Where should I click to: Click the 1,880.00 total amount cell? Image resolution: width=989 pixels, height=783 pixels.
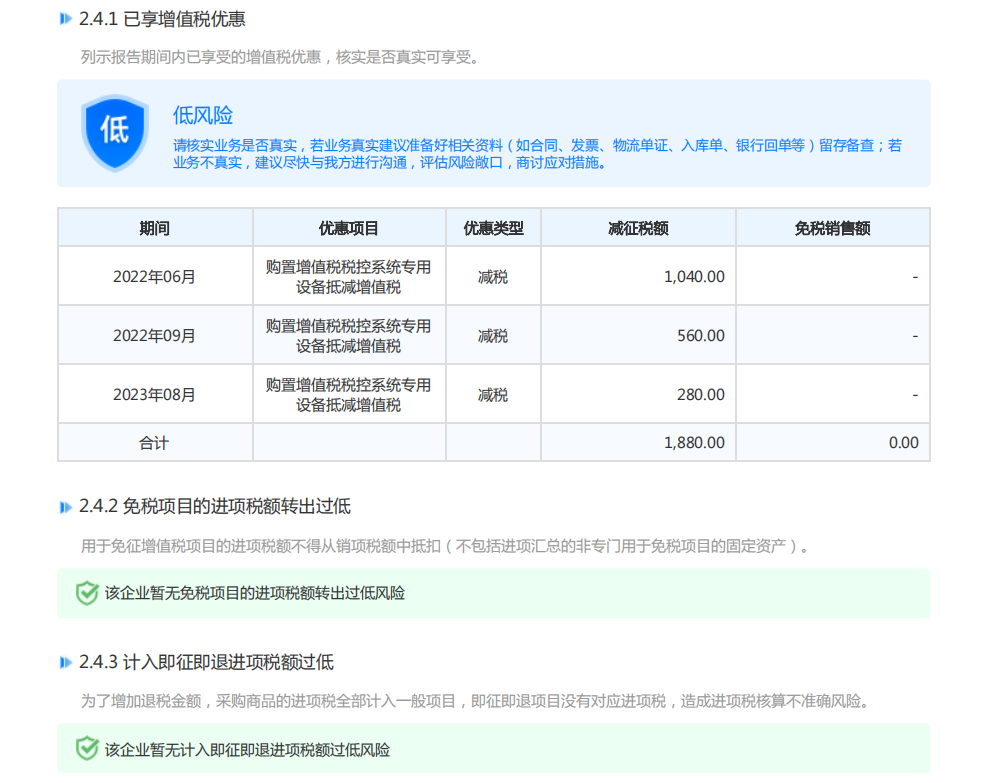694,442
